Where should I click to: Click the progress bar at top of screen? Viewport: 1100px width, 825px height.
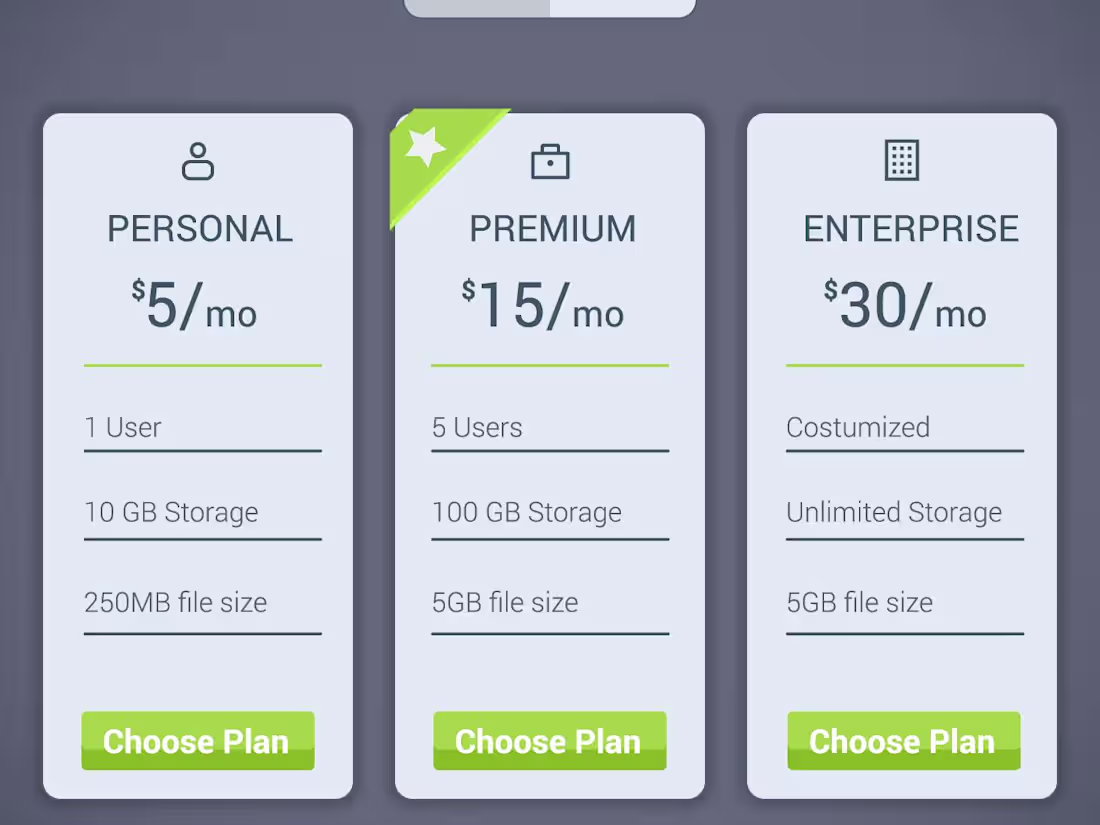549,6
